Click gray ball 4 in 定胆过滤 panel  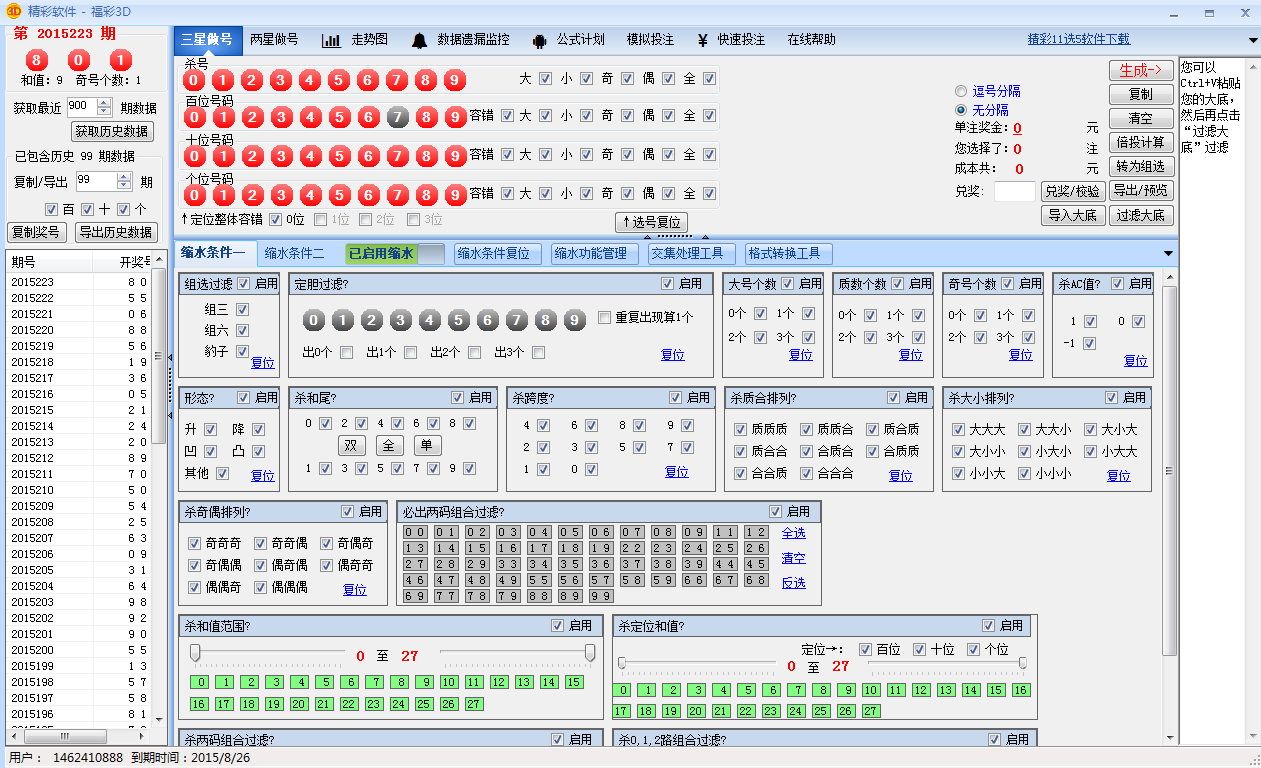[430, 320]
